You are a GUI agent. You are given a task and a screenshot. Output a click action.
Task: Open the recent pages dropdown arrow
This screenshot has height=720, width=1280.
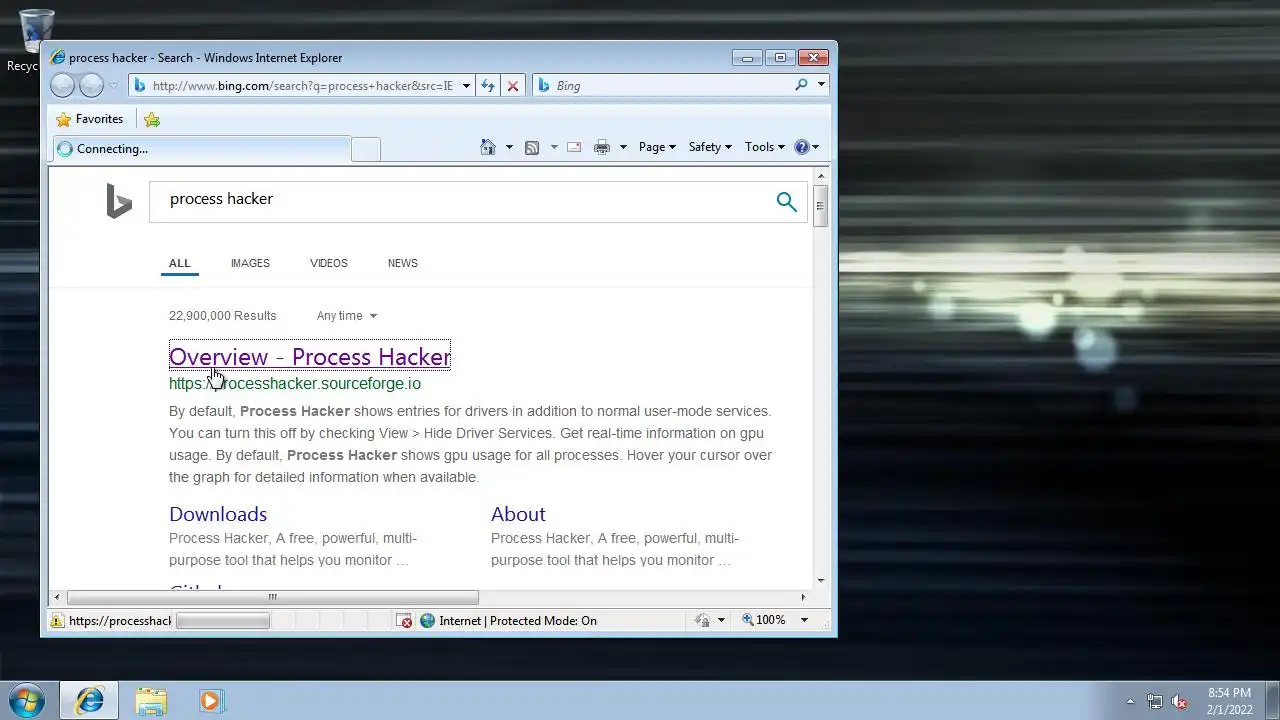tap(114, 86)
